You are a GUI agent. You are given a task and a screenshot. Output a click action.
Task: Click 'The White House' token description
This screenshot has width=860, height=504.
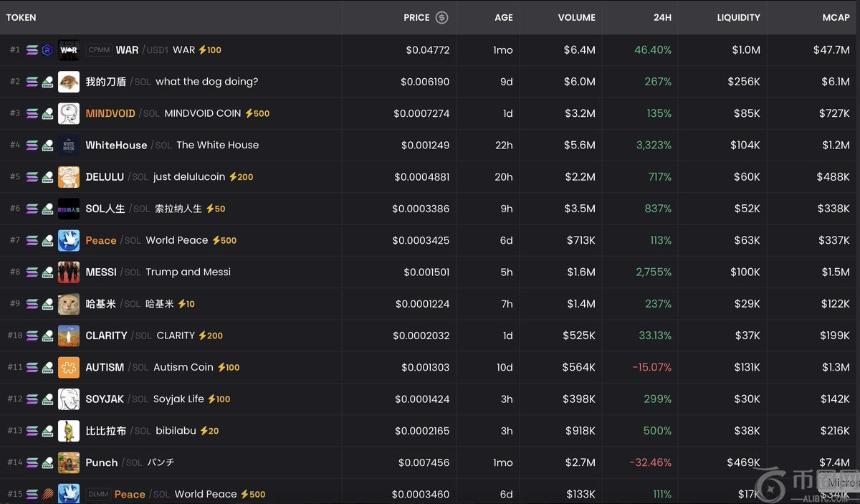(218, 145)
